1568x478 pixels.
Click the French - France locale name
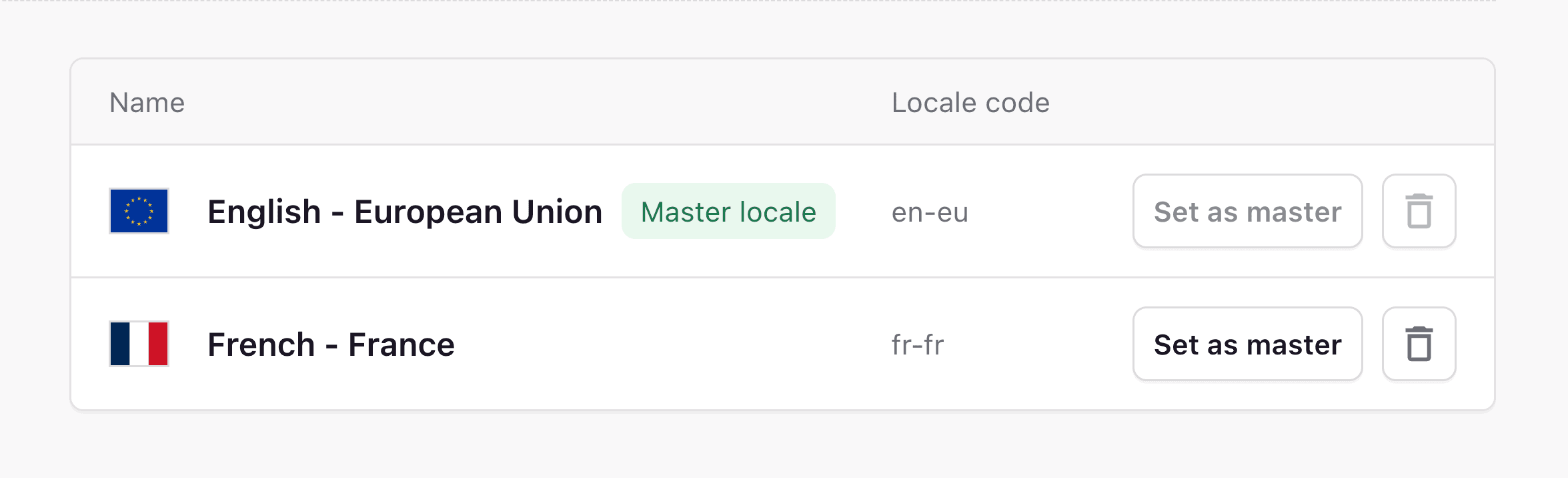click(x=331, y=344)
